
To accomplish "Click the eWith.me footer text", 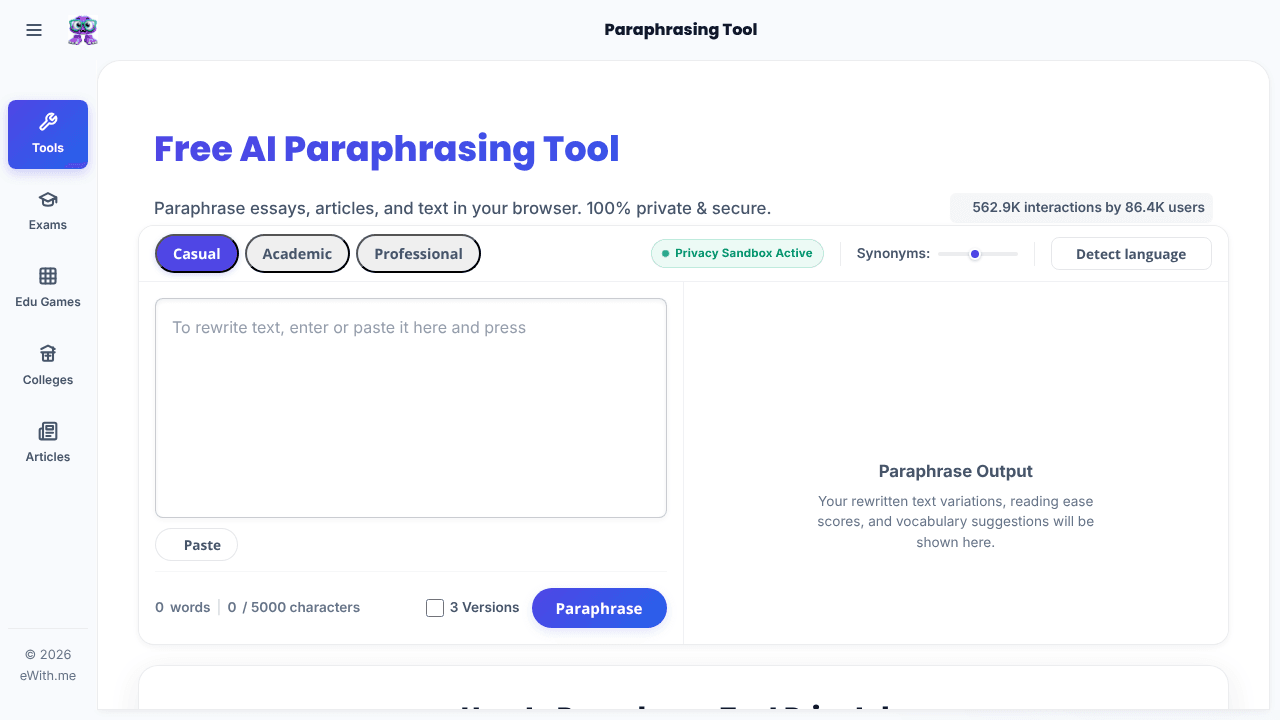I will point(48,675).
